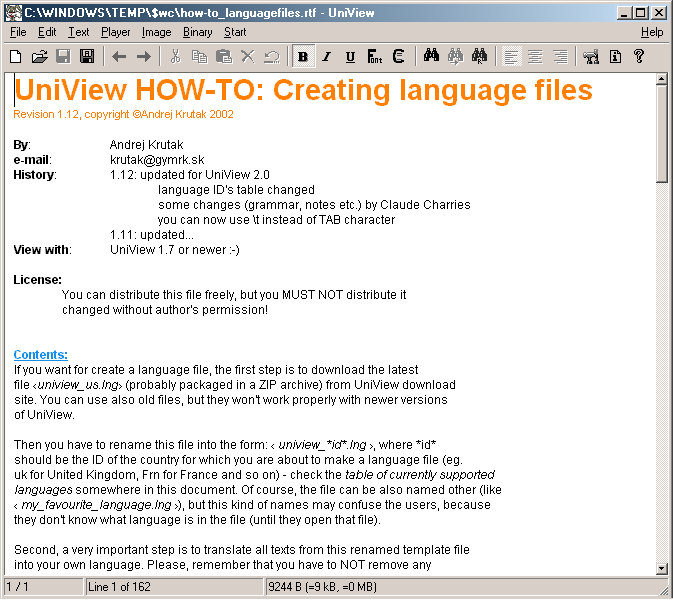Click scrollbar up arrow

tap(661, 79)
